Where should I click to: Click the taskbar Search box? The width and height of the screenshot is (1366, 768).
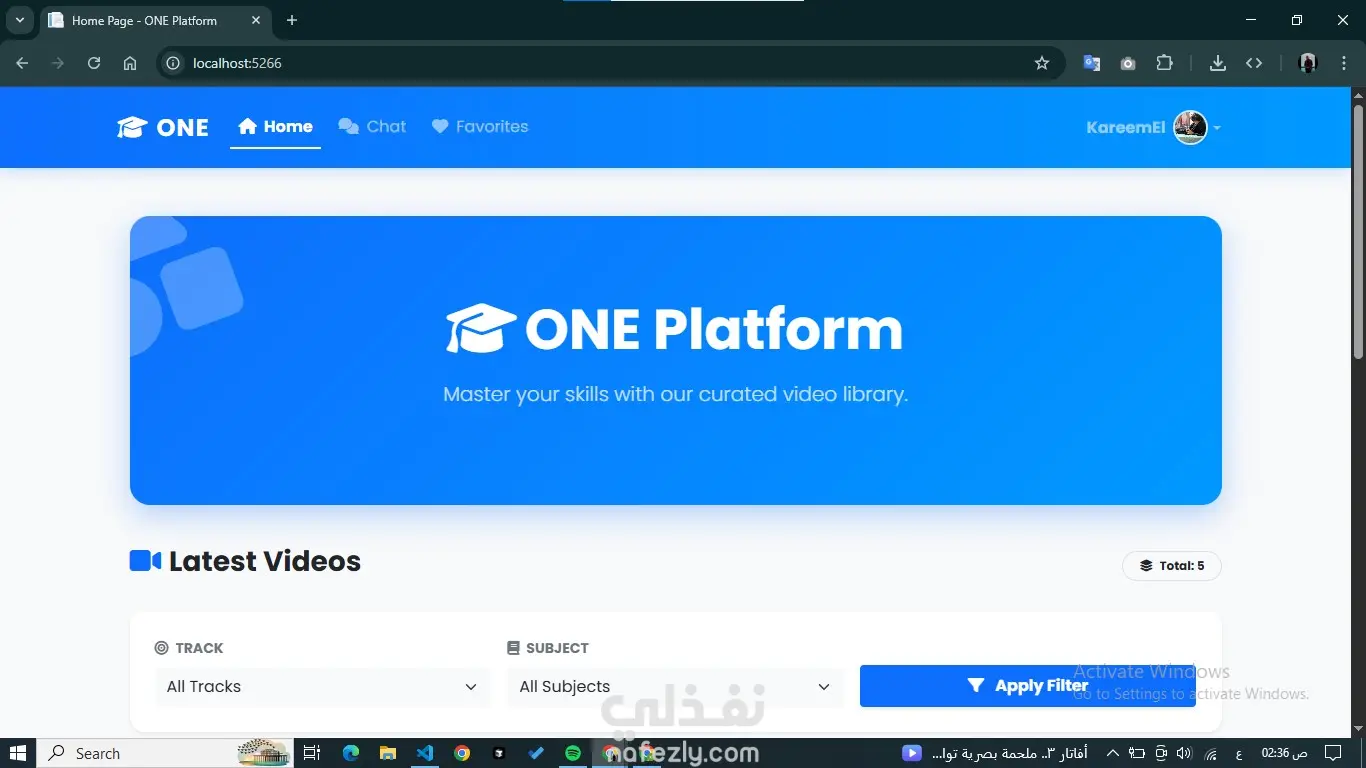pos(165,753)
